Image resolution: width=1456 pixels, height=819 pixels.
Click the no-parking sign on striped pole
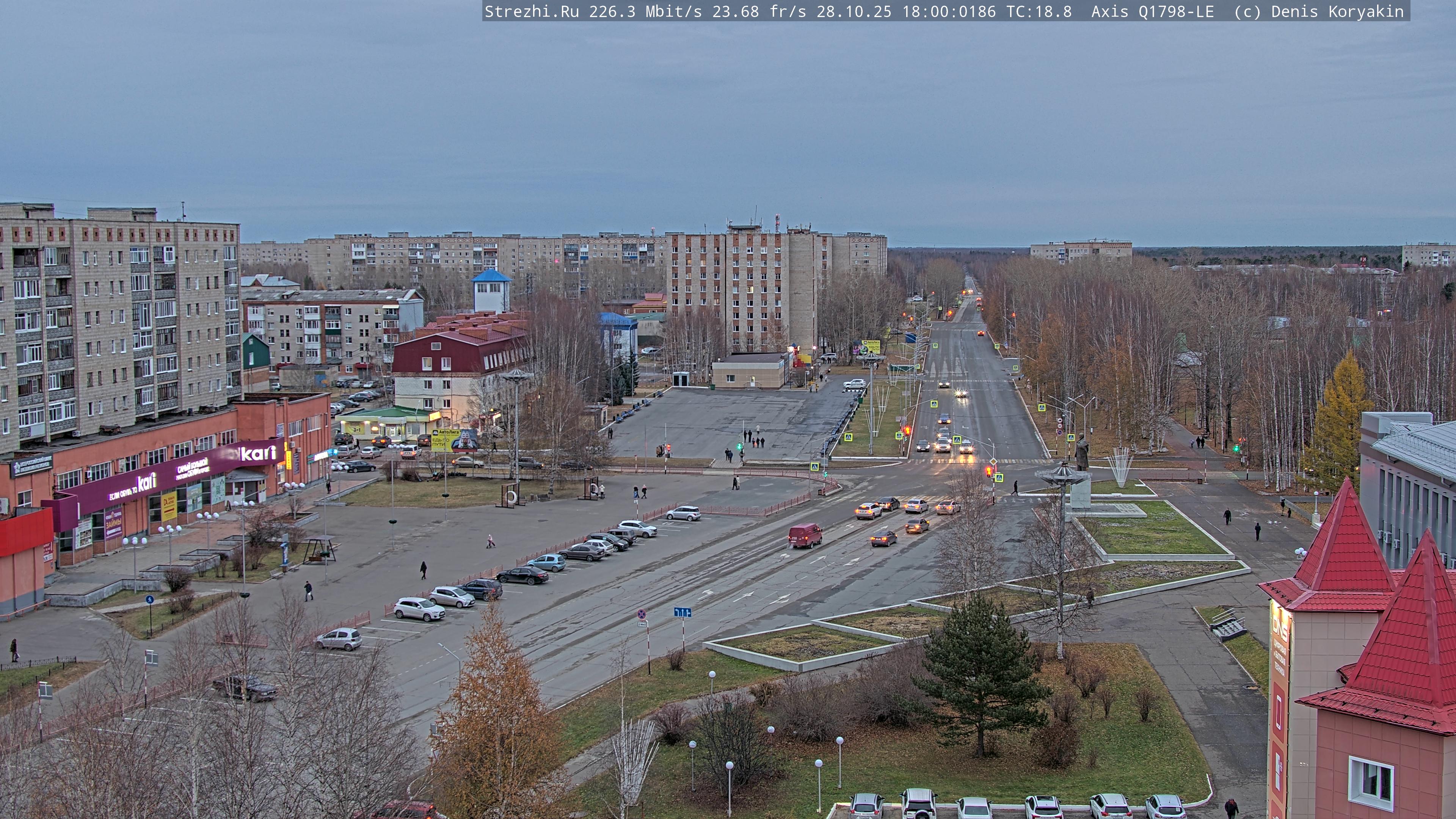642,614
